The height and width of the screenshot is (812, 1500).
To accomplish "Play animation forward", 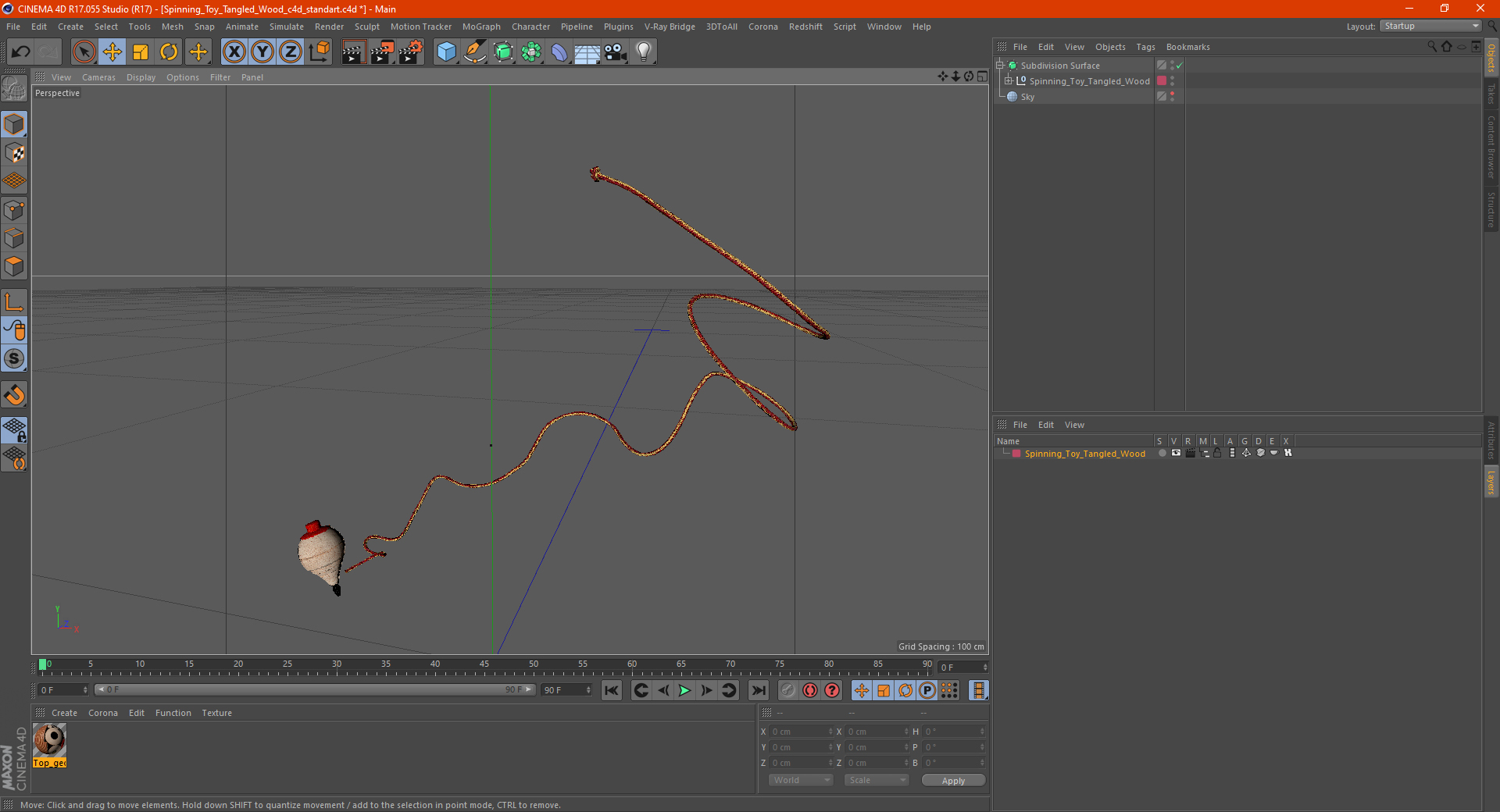I will [684, 690].
